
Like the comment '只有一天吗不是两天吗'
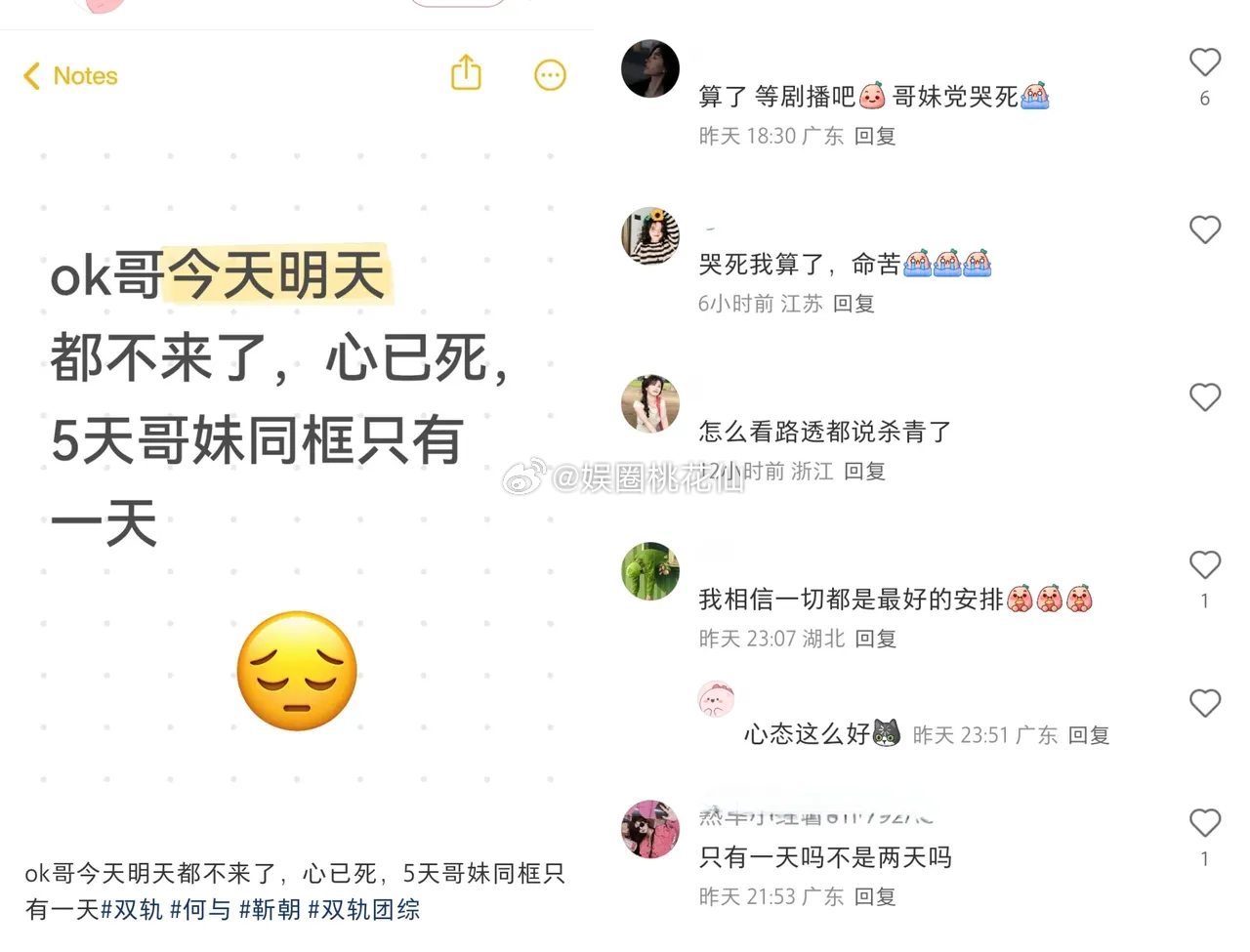pyautogui.click(x=1205, y=823)
